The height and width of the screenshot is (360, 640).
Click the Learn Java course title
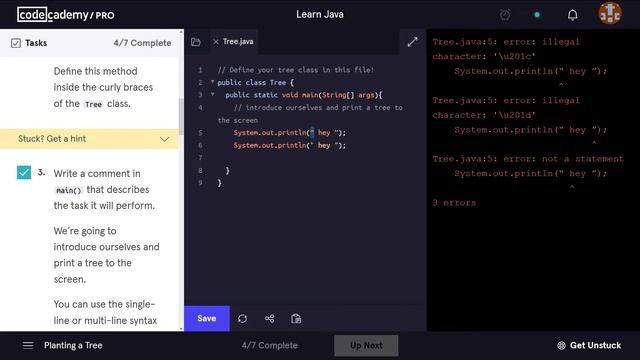[320, 14]
